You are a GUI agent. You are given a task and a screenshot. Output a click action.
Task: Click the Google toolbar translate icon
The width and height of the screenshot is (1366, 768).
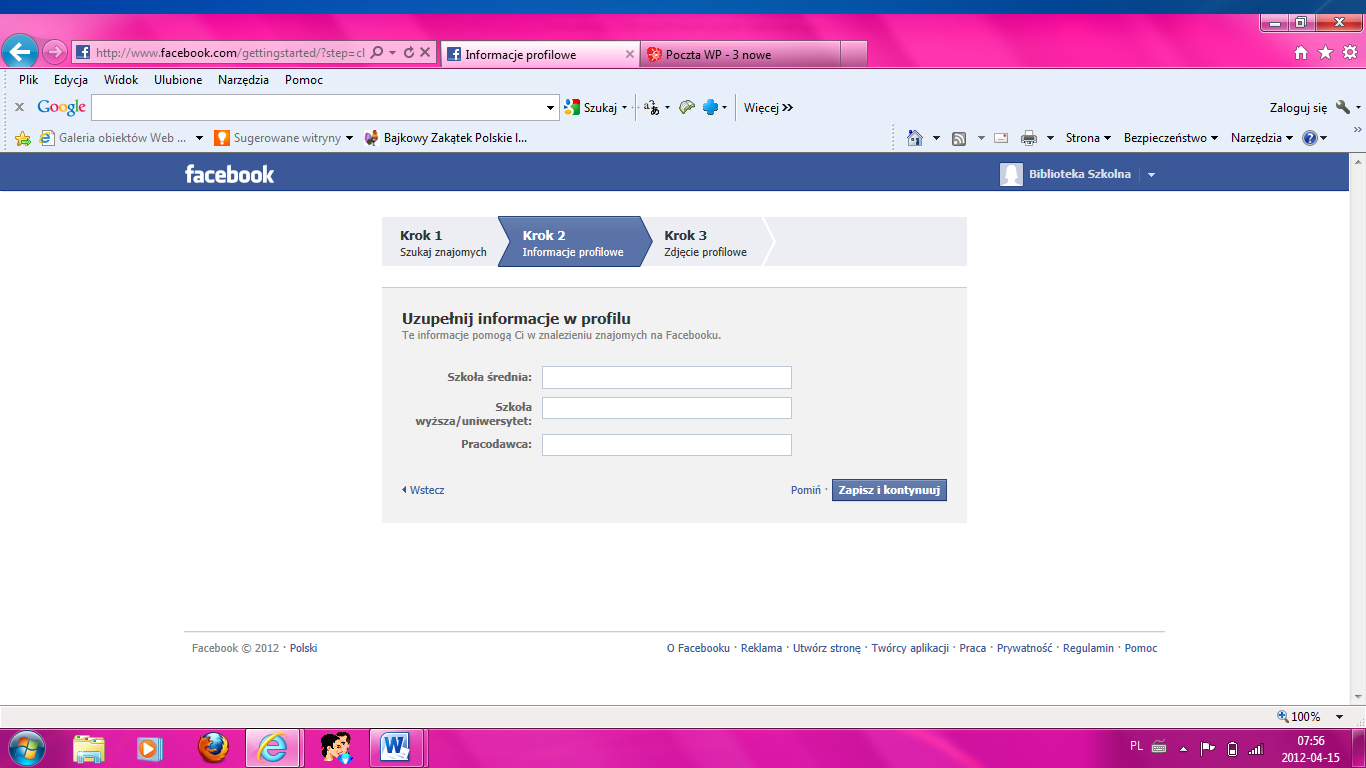[x=652, y=107]
